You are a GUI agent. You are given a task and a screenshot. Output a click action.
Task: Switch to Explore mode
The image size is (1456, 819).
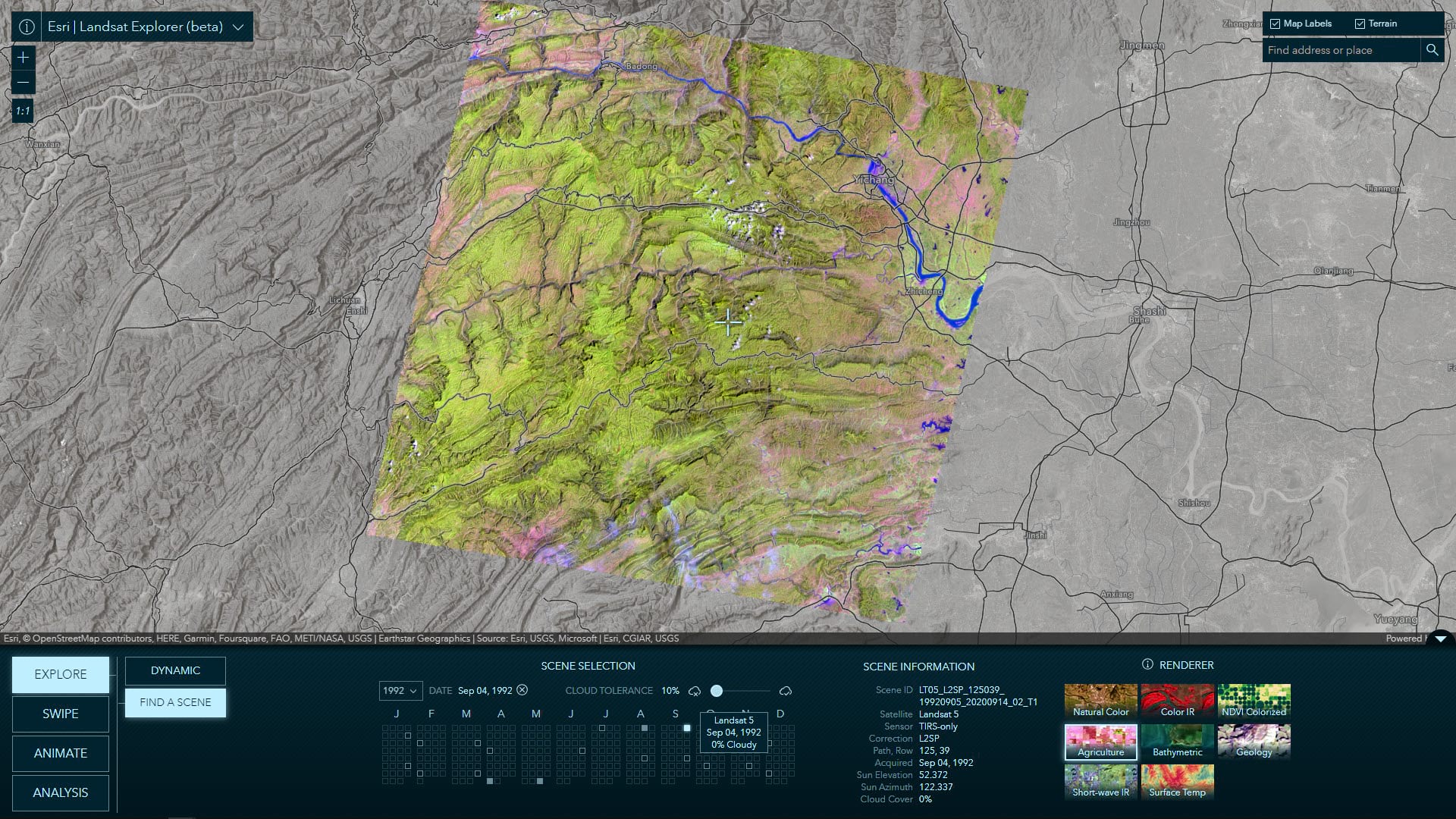(61, 674)
